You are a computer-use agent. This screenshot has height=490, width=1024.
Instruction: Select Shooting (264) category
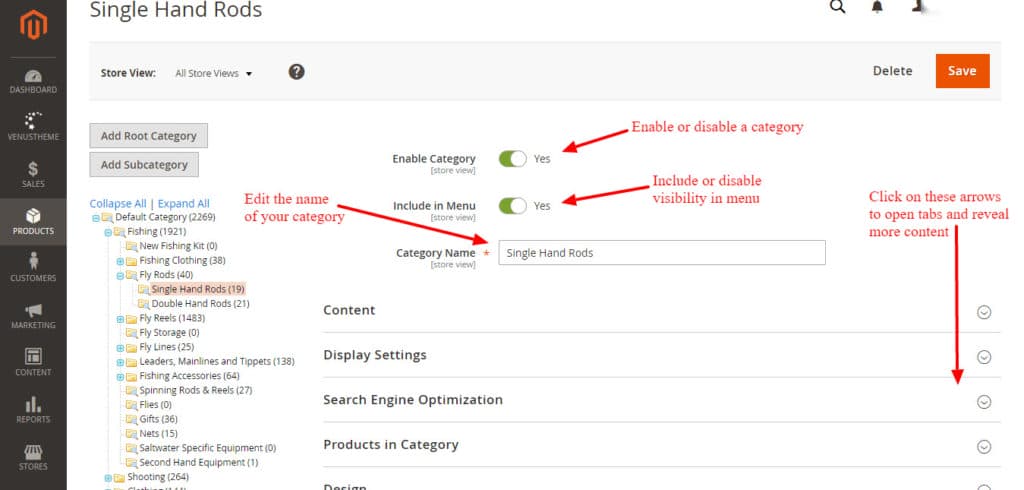pos(159,477)
